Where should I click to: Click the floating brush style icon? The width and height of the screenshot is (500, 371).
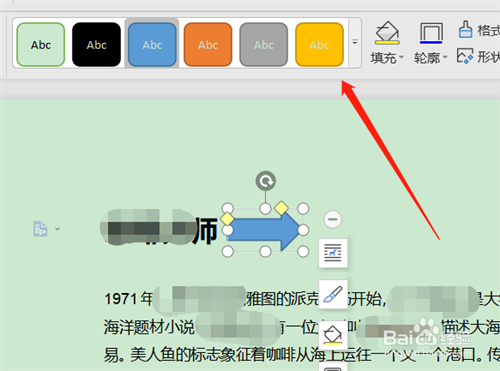pos(333,294)
